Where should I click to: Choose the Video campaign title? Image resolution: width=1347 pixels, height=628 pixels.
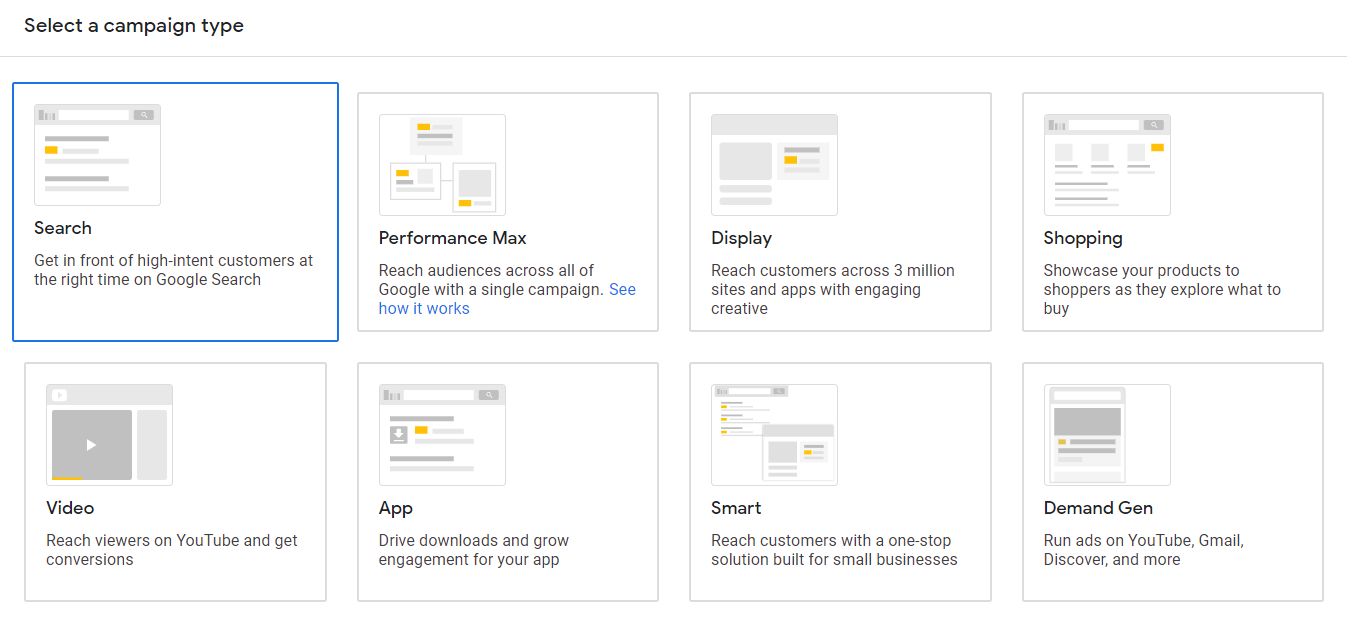[x=70, y=508]
